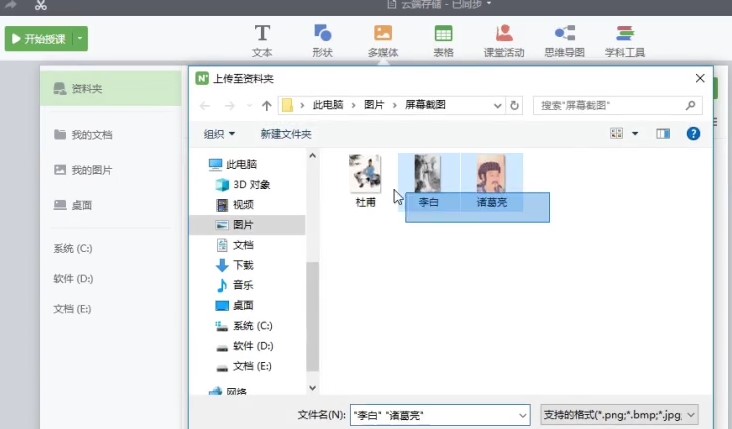Select 软件 (D:) in the left side panel
Viewport: 732px width, 429px height.
click(x=73, y=279)
